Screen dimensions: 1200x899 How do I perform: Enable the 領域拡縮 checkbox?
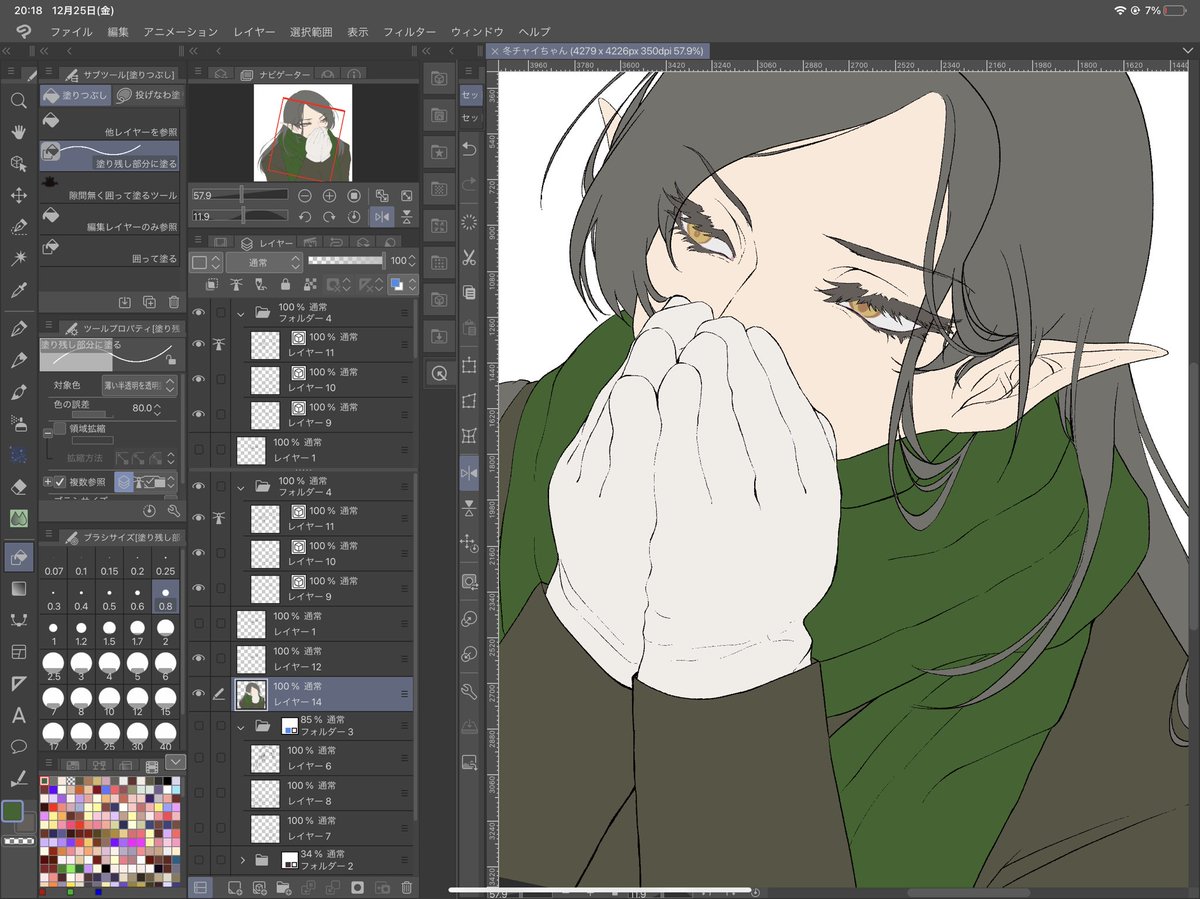point(59,428)
